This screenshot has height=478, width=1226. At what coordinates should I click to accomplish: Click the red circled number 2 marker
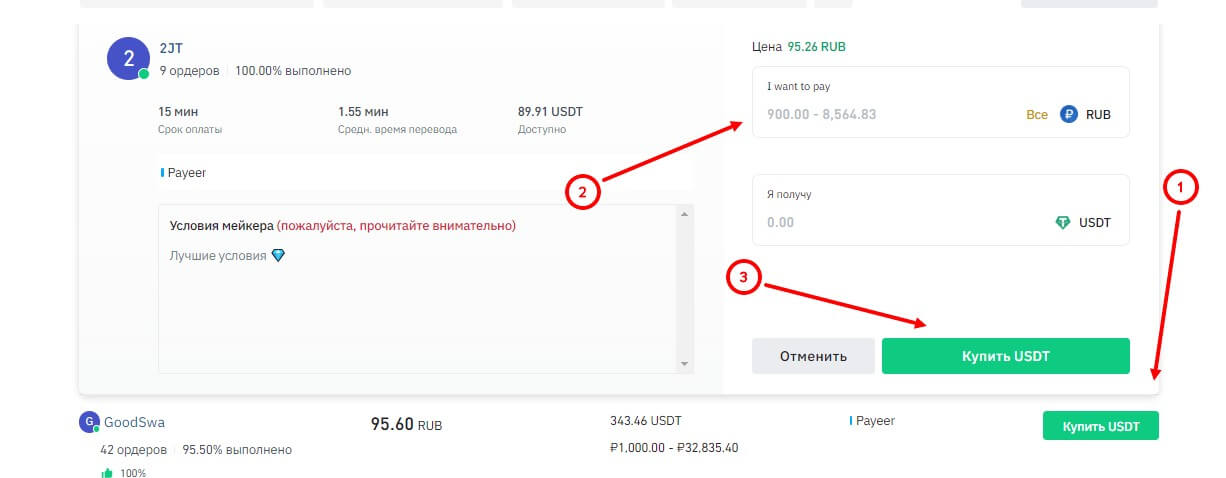(582, 191)
